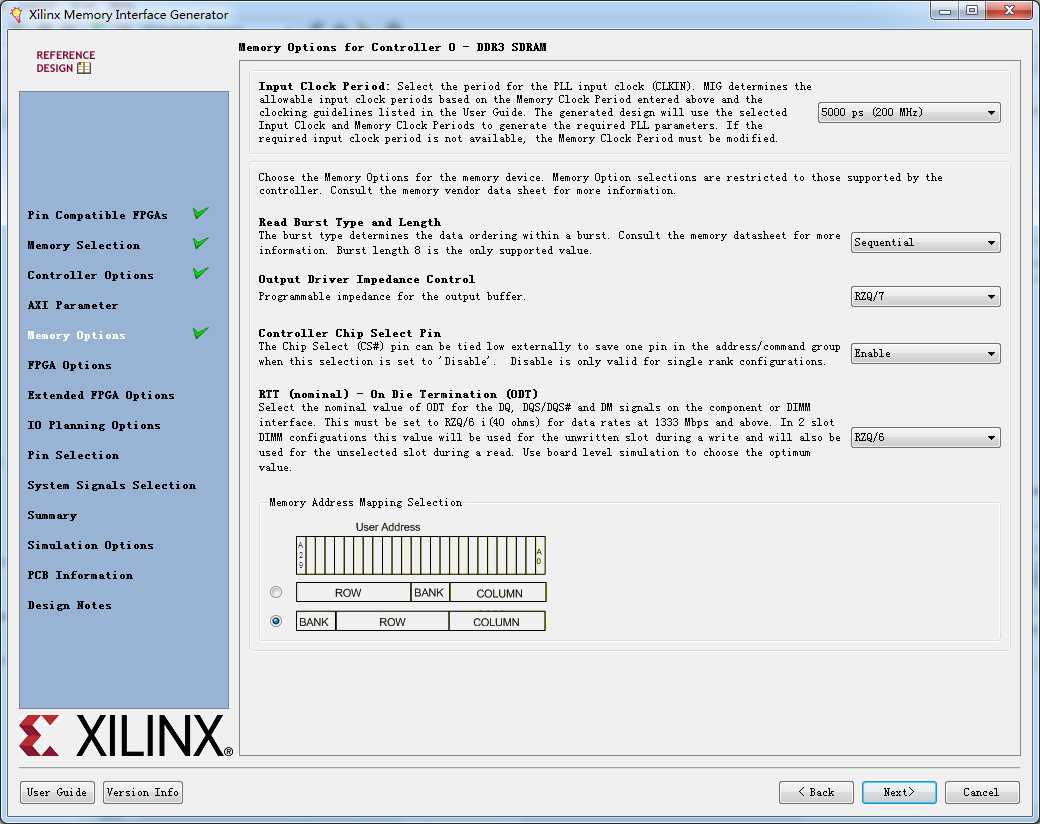The width and height of the screenshot is (1040, 824).
Task: Click the Next button
Action: pyautogui.click(x=899, y=792)
